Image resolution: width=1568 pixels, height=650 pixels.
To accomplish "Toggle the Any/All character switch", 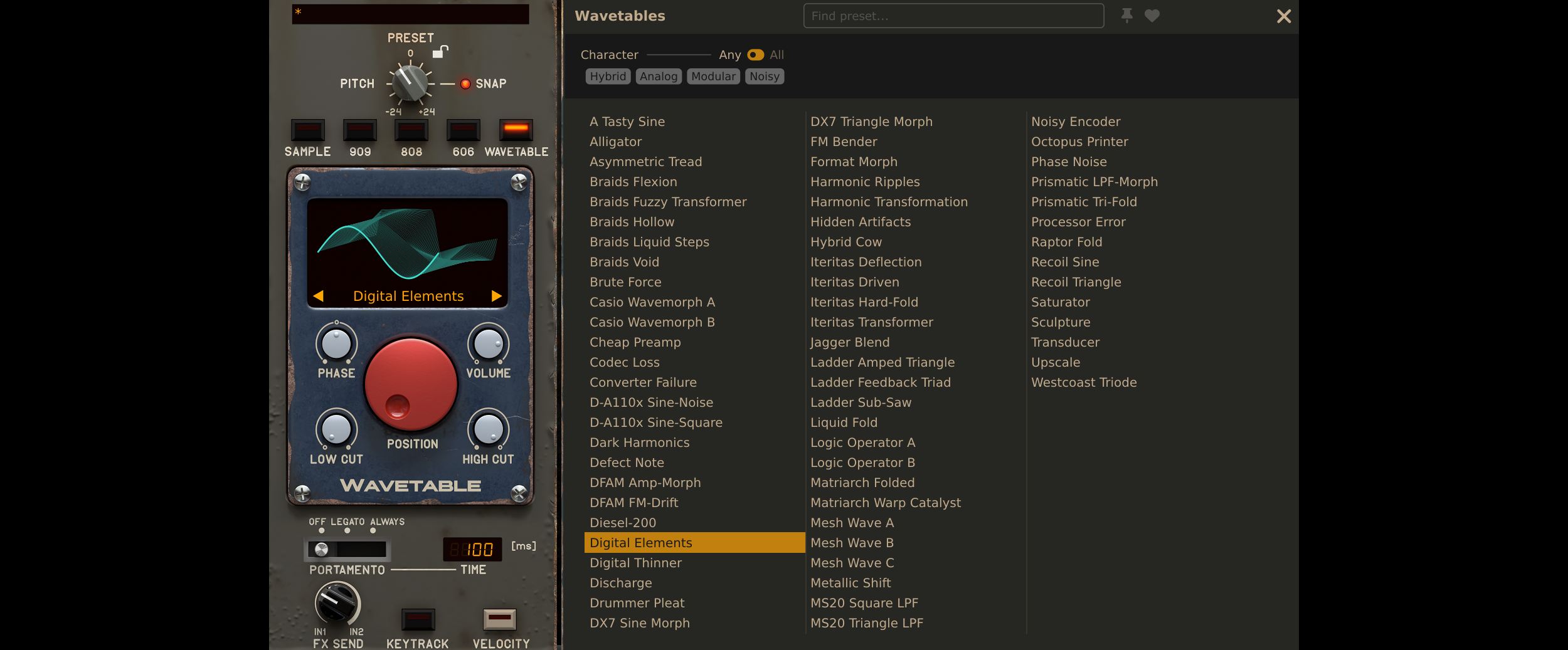I will [755, 55].
